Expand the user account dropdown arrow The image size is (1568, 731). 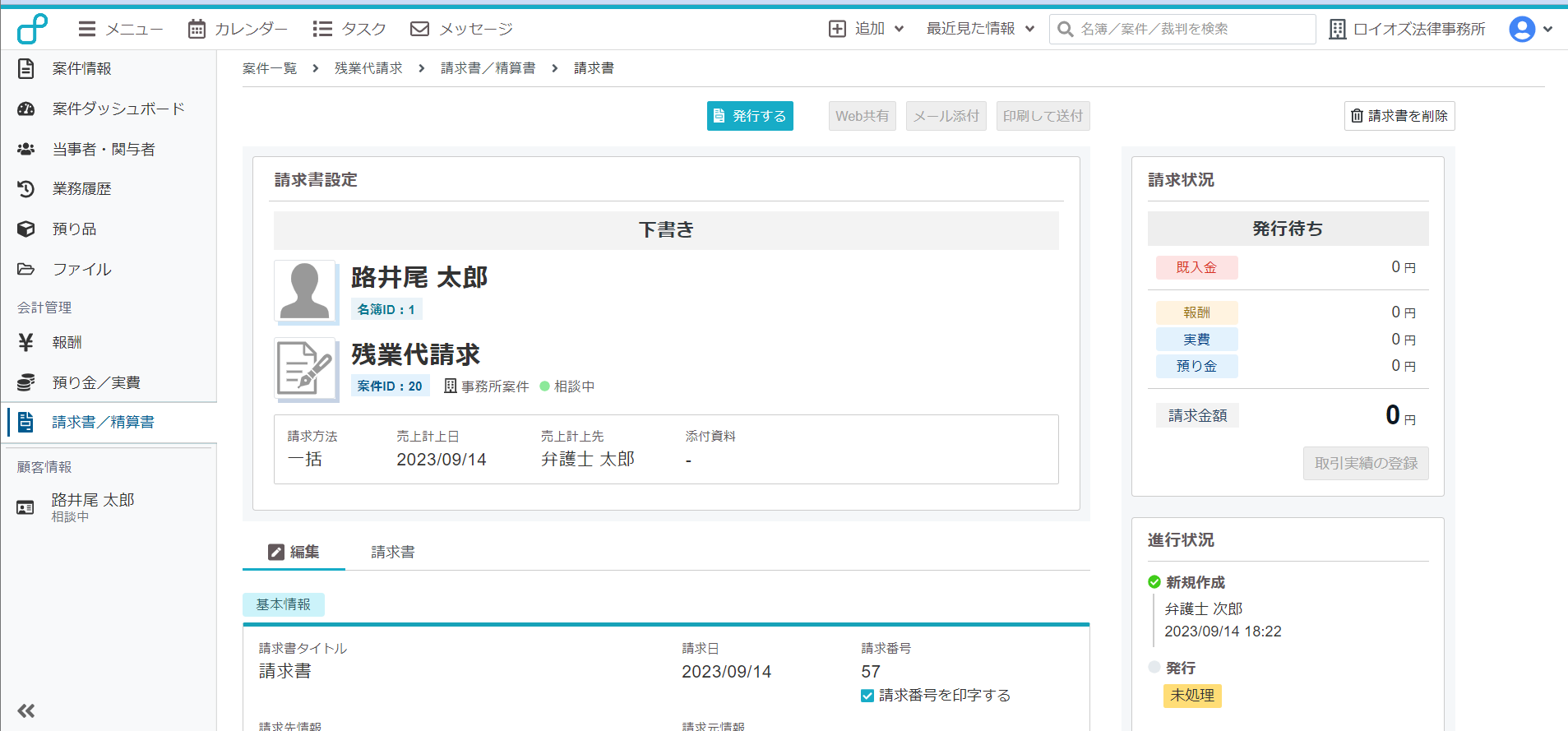(x=1547, y=29)
